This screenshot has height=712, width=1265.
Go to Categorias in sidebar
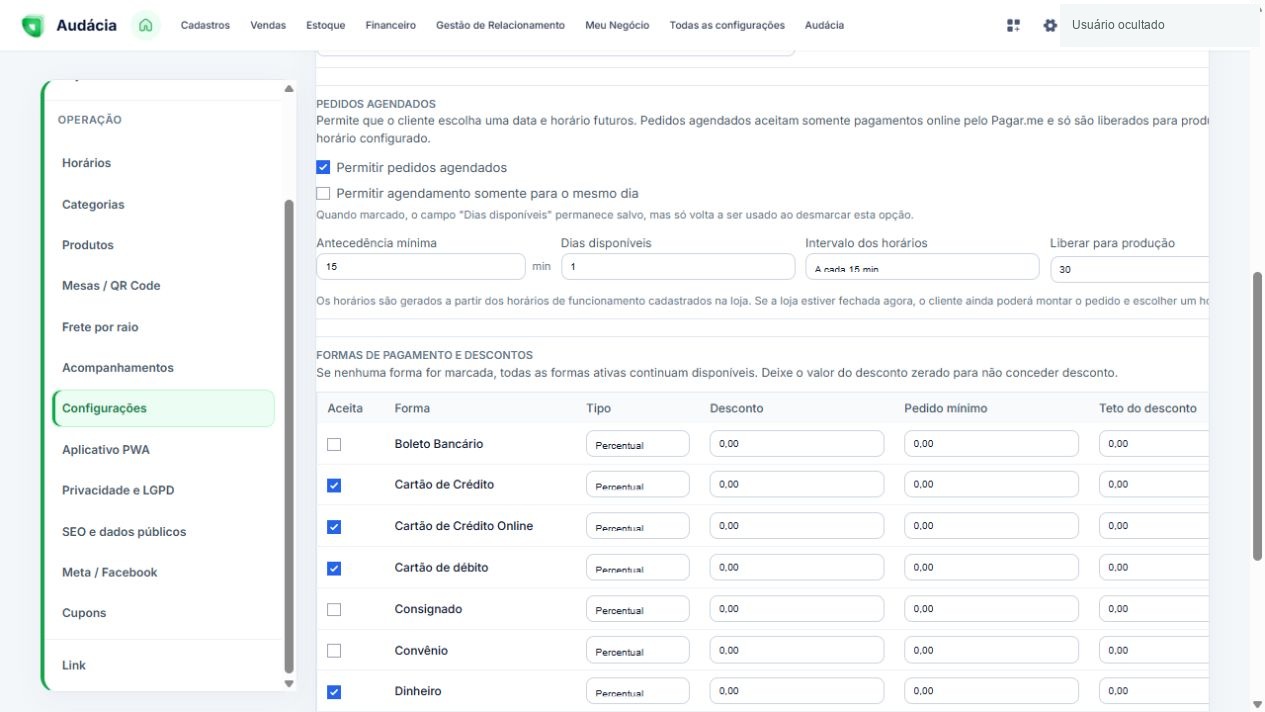(163, 204)
